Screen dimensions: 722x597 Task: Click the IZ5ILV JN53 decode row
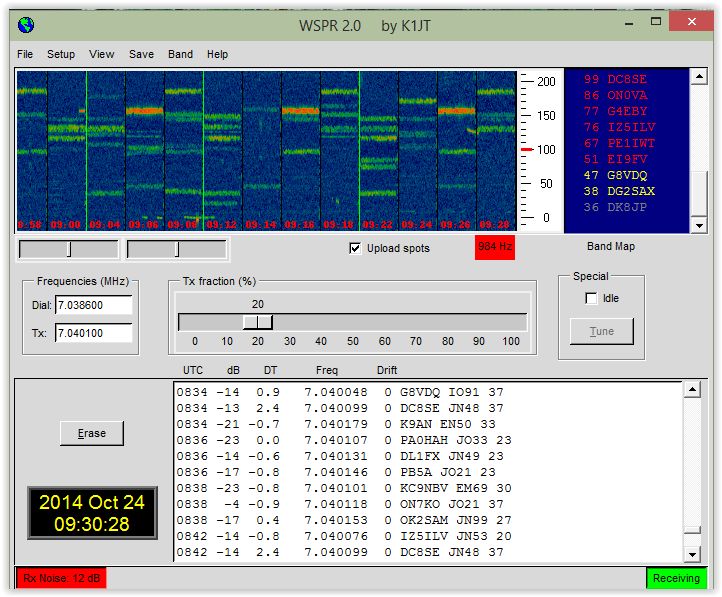point(344,536)
